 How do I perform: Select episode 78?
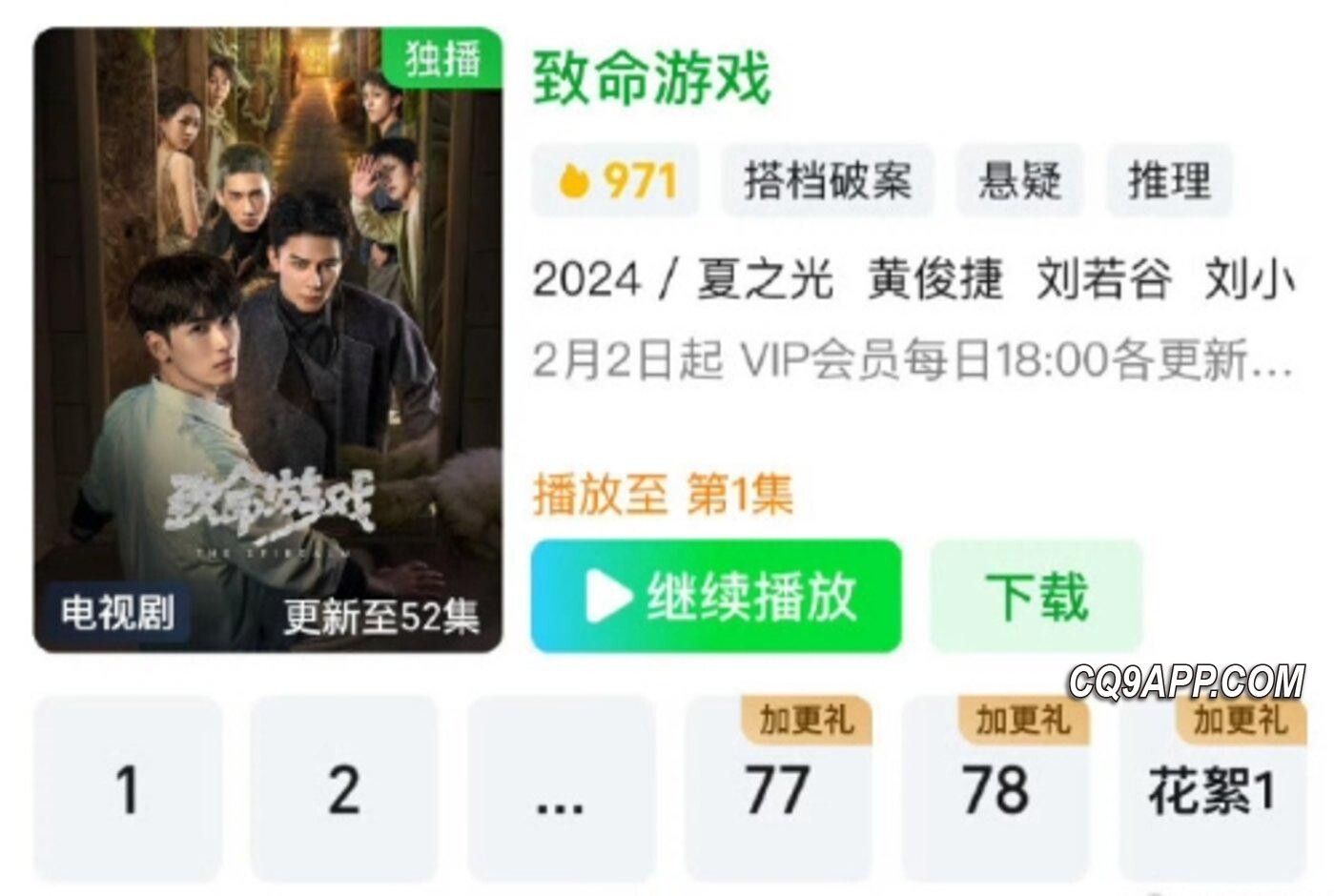[995, 789]
